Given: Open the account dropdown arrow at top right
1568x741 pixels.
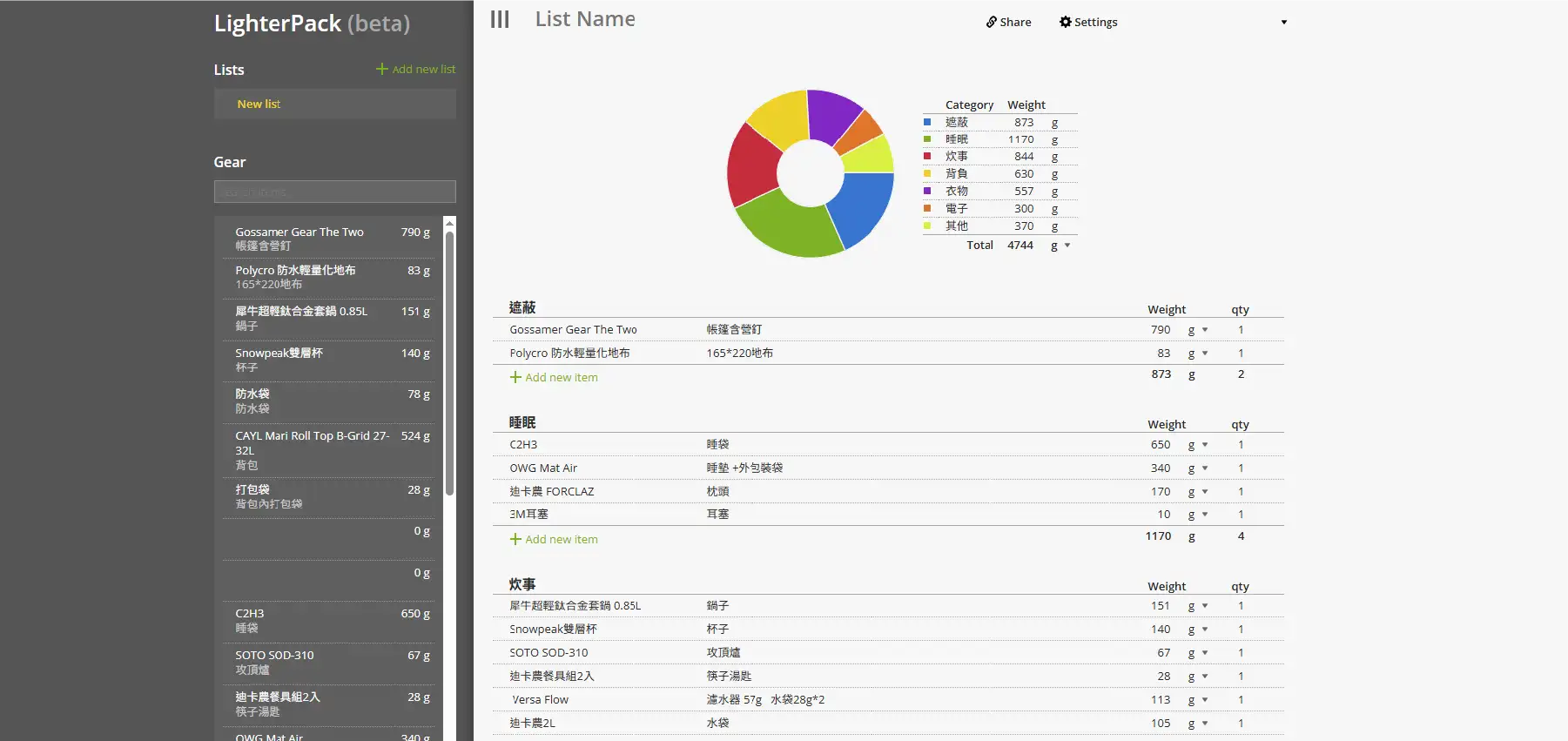Looking at the screenshot, I should [x=1283, y=23].
